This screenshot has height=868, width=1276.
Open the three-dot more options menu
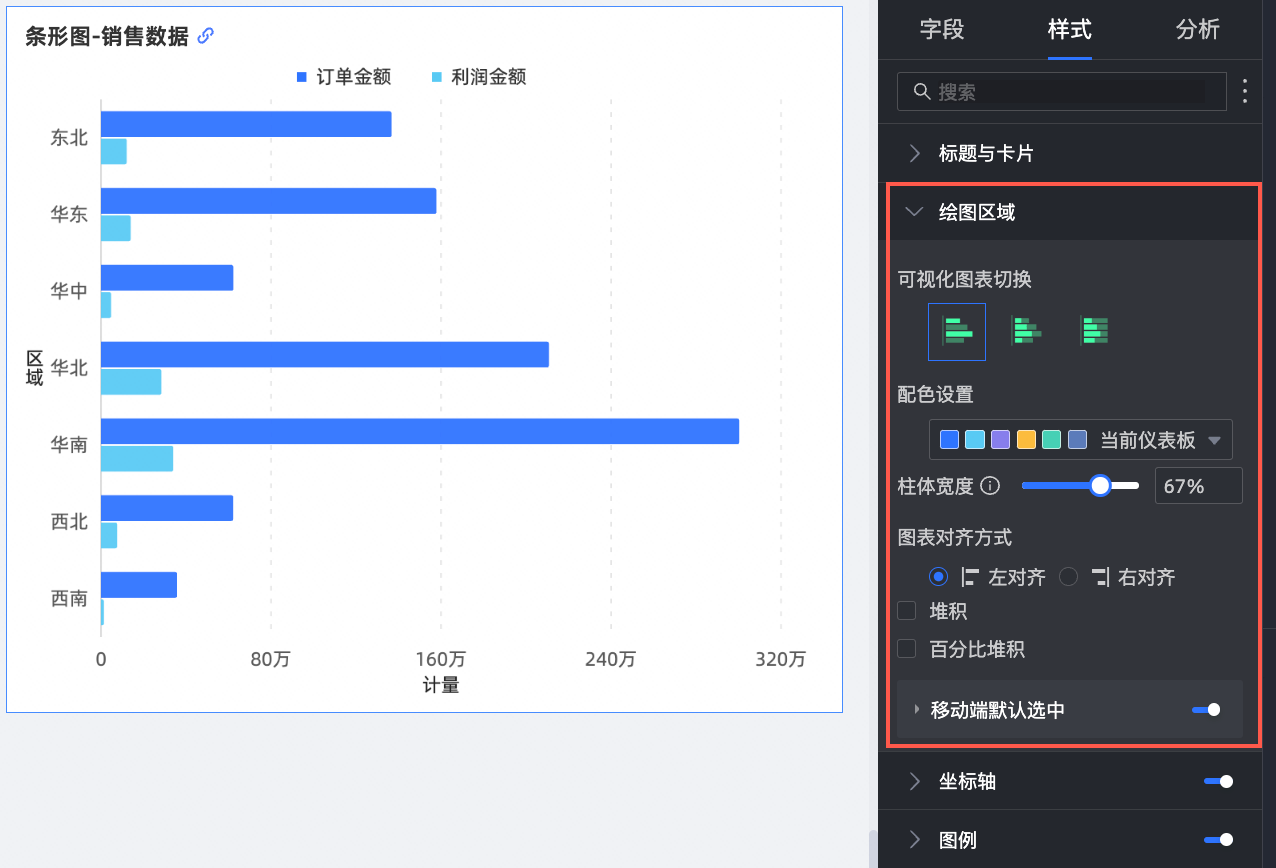pos(1245,91)
